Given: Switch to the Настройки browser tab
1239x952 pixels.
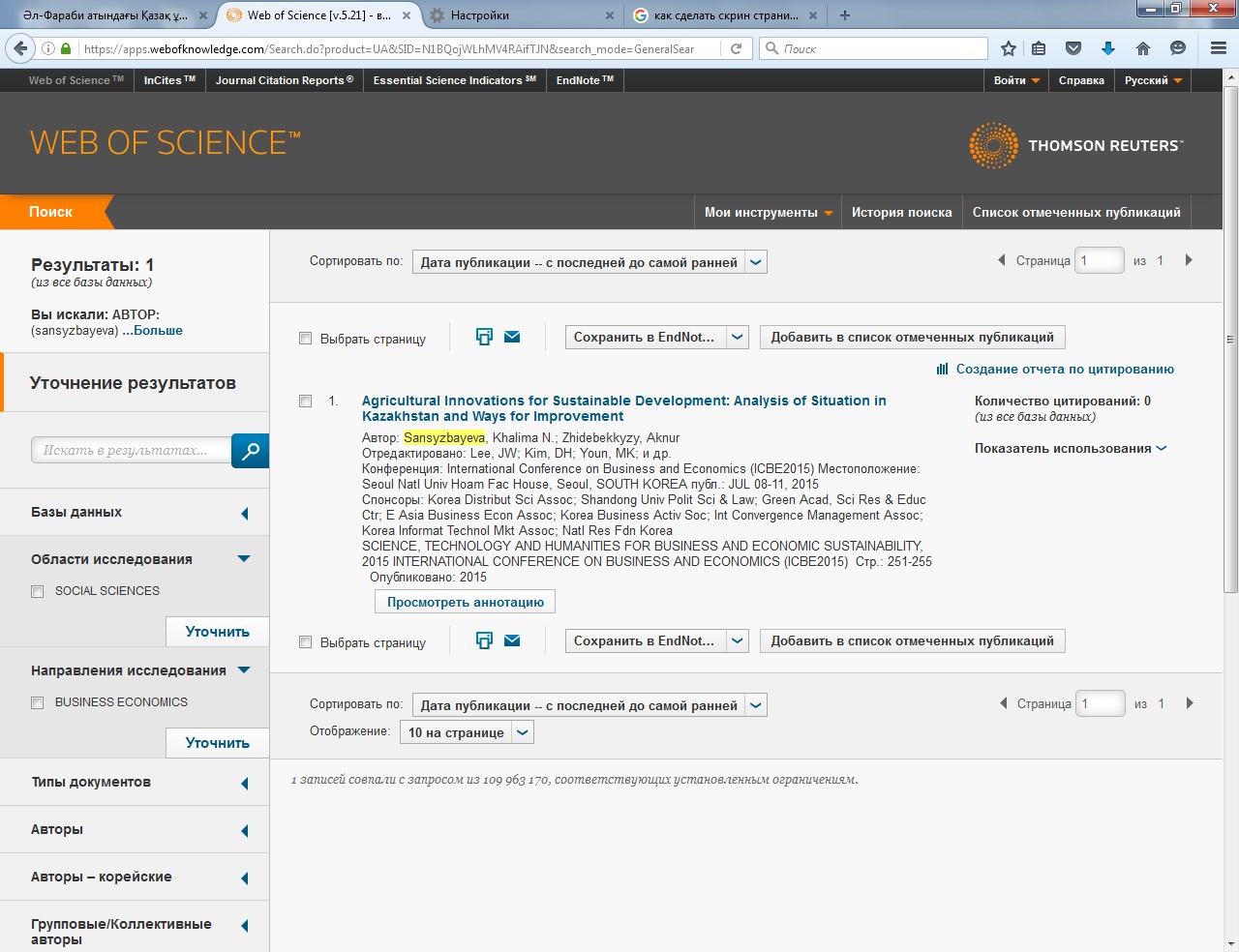Looking at the screenshot, I should 520,15.
